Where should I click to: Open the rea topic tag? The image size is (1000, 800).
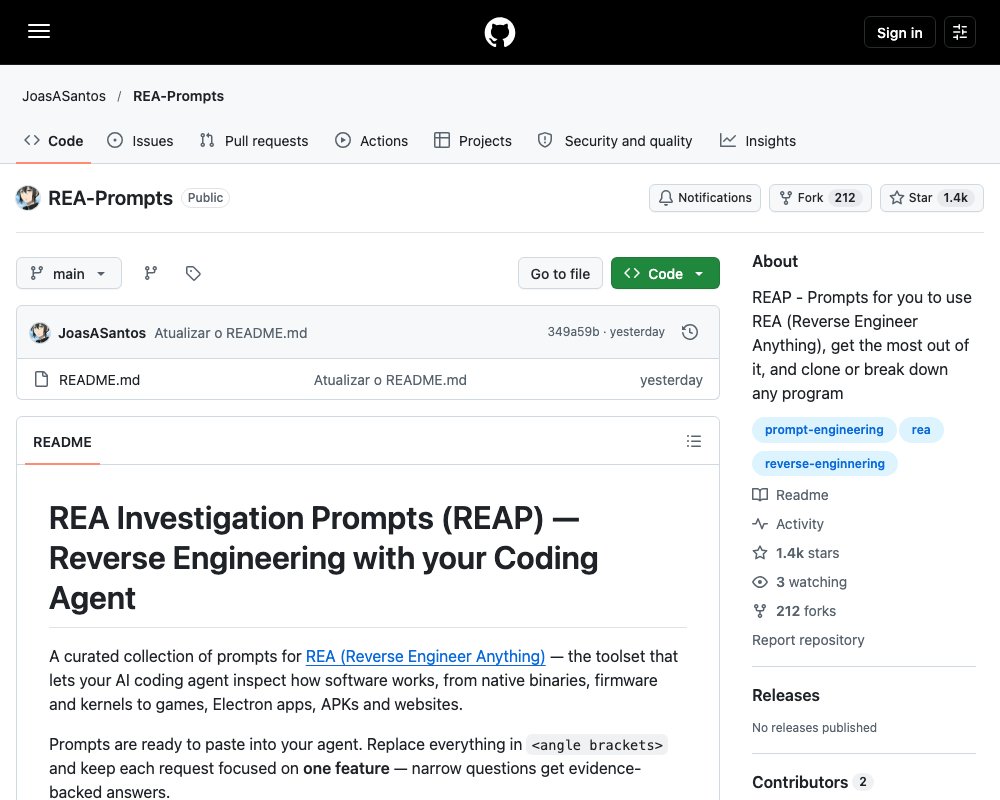(x=921, y=430)
